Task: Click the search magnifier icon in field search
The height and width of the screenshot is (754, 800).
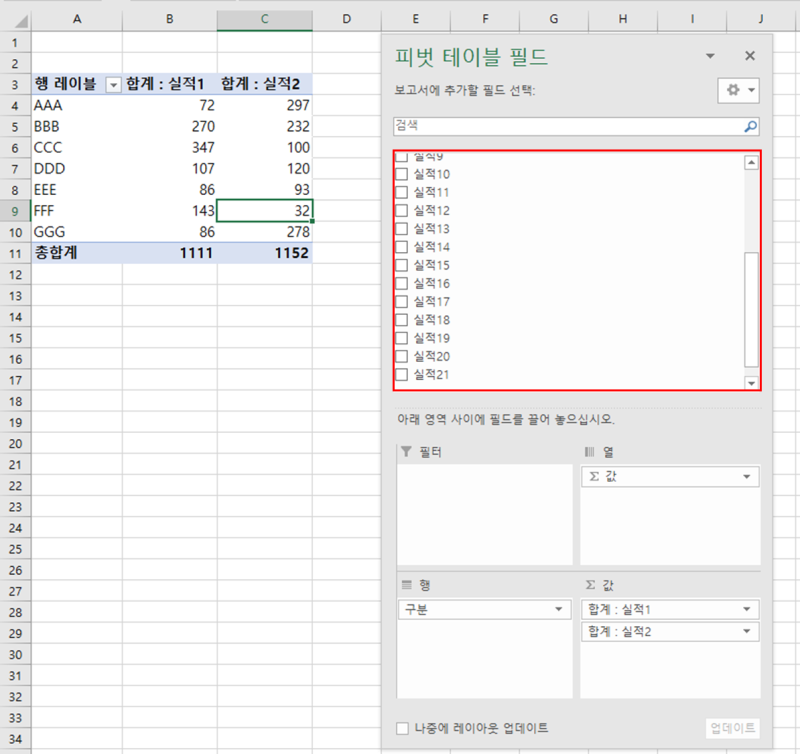Action: pyautogui.click(x=751, y=126)
